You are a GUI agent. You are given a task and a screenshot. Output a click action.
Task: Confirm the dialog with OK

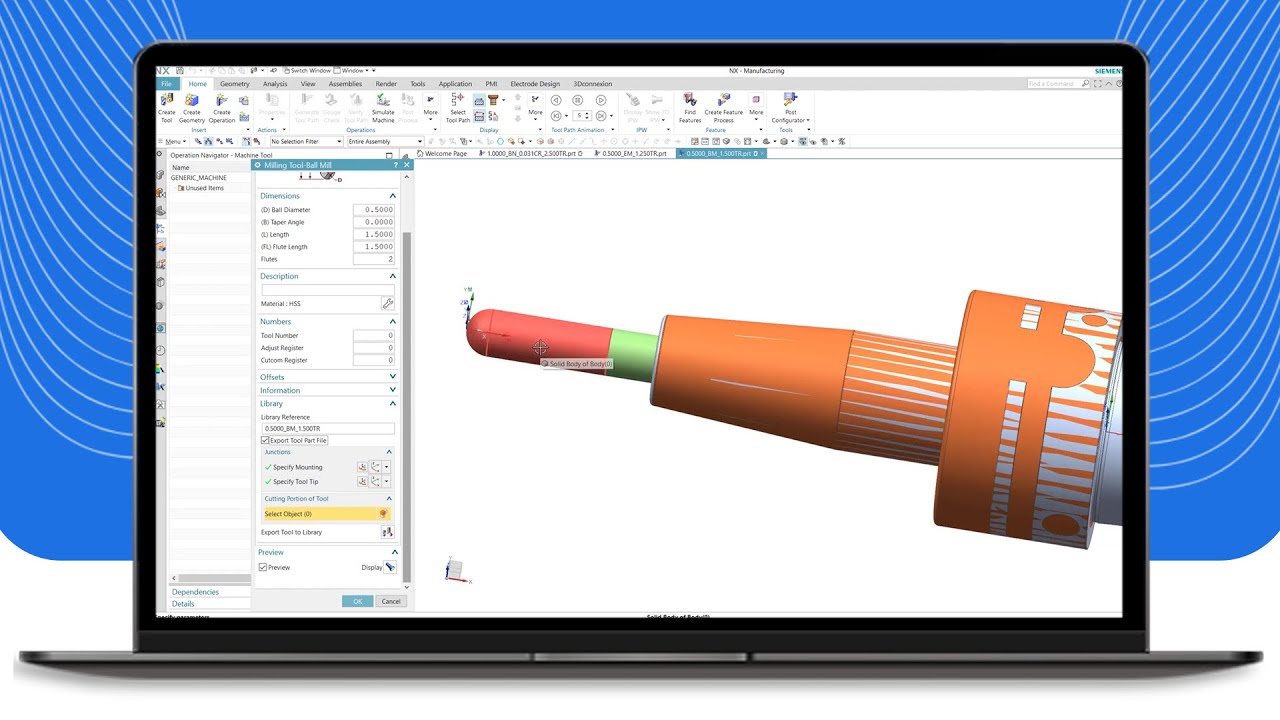pos(358,601)
